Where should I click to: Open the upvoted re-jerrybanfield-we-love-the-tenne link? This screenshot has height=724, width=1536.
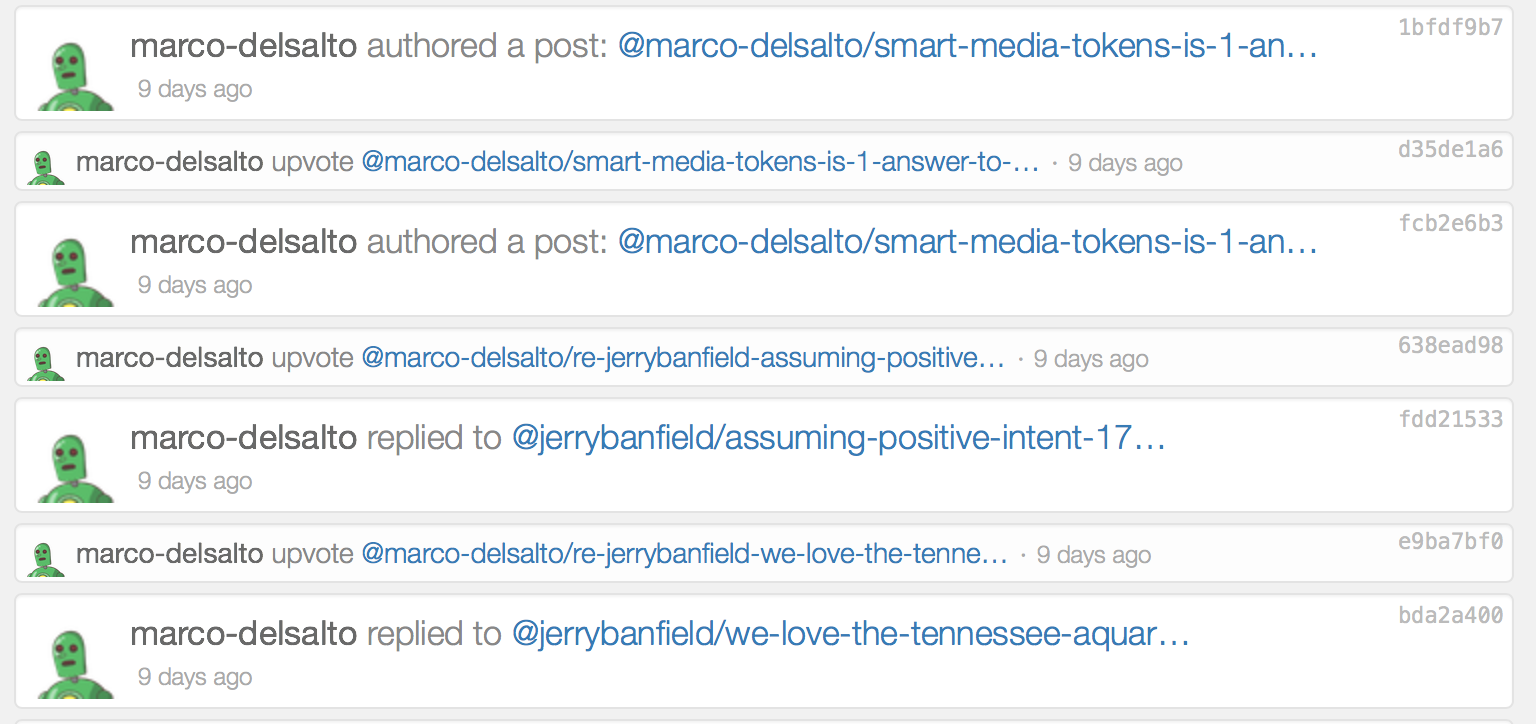pos(684,554)
